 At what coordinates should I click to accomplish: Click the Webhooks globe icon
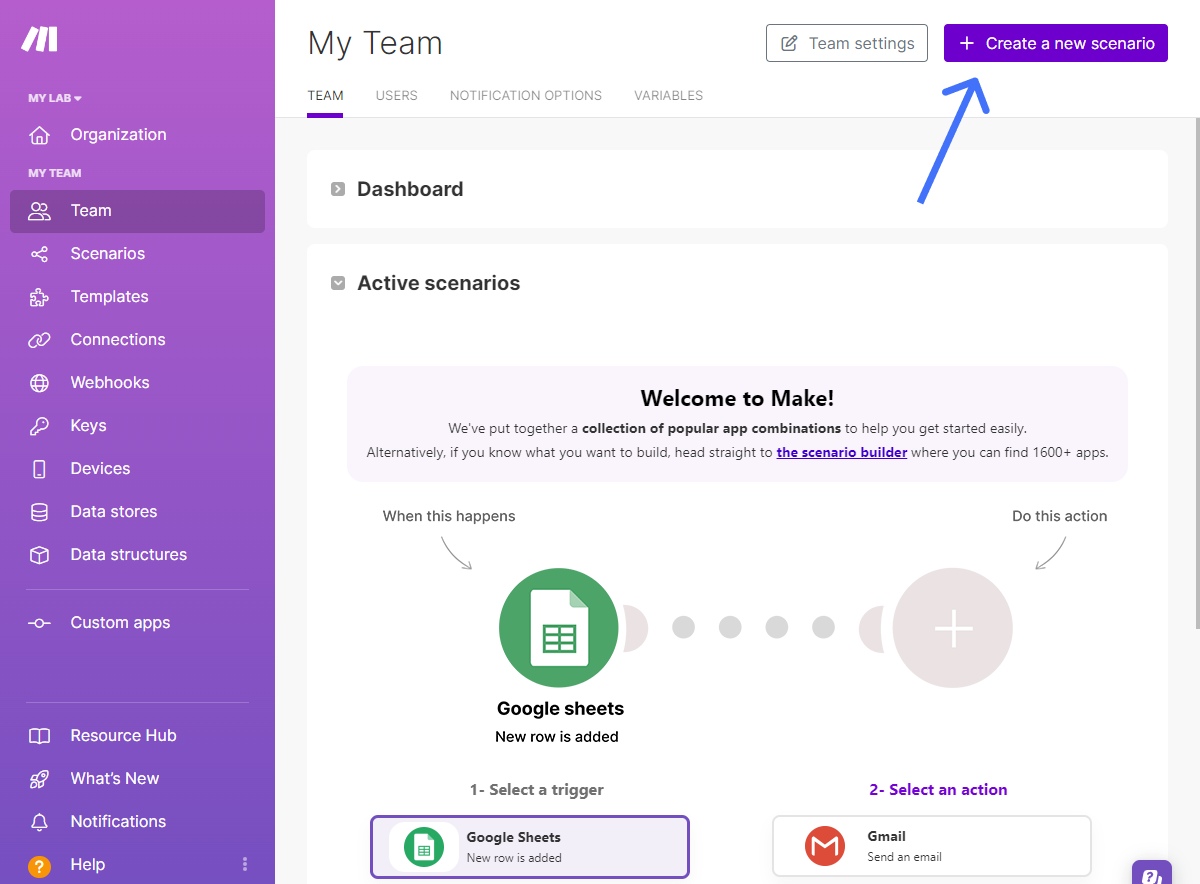coord(39,383)
